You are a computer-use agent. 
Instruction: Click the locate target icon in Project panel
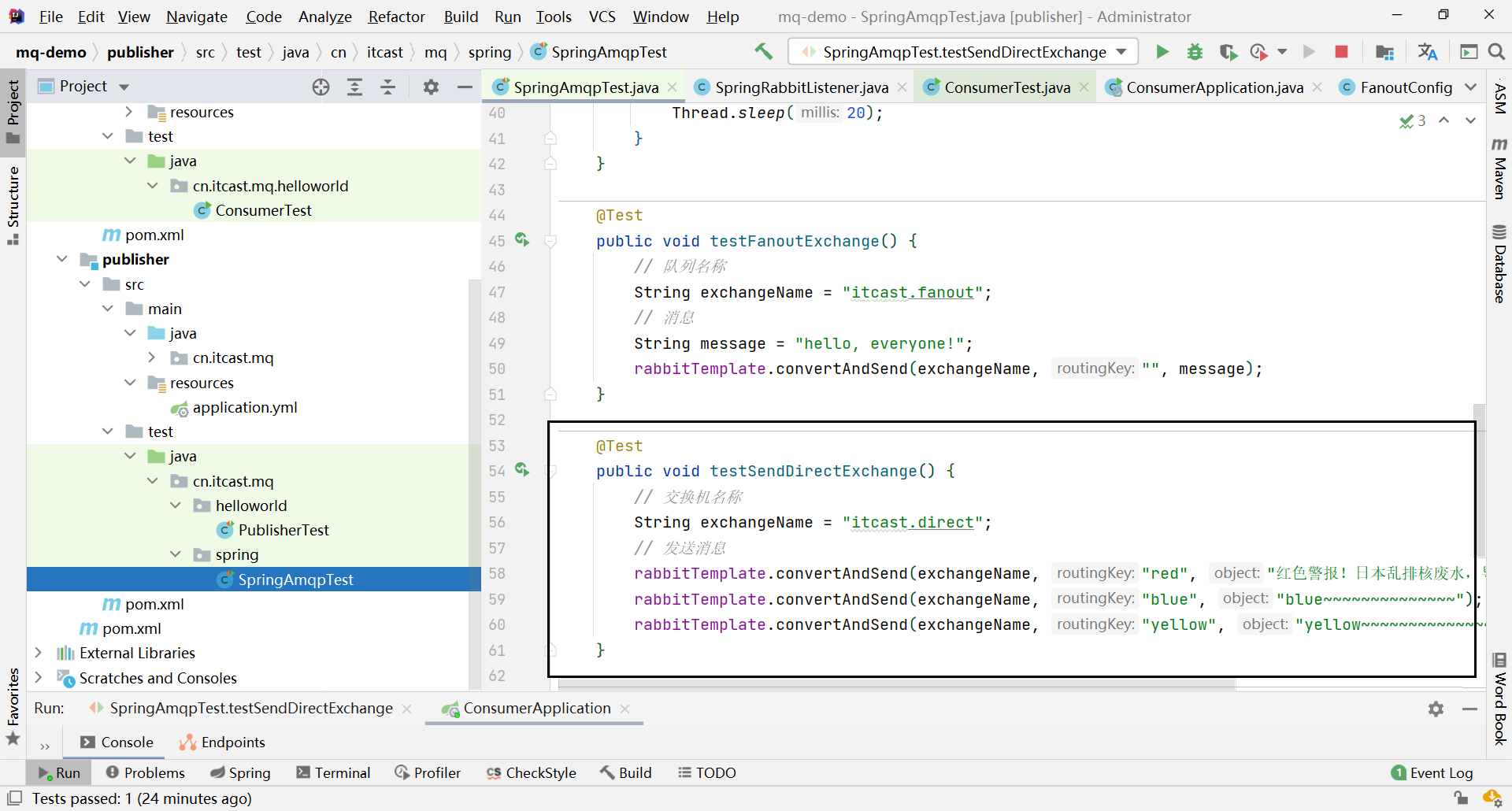coord(321,87)
